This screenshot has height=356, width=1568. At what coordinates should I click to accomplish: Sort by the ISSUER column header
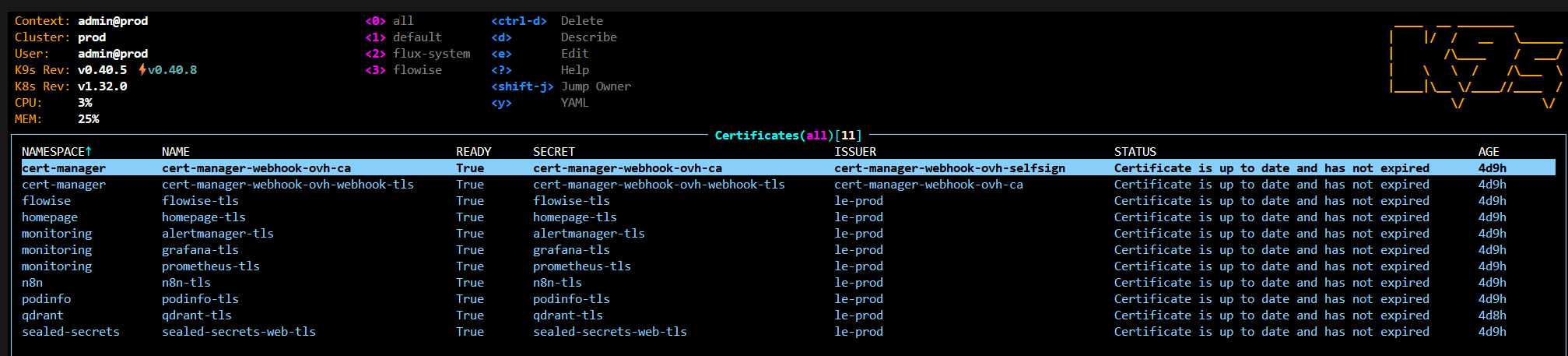(855, 152)
